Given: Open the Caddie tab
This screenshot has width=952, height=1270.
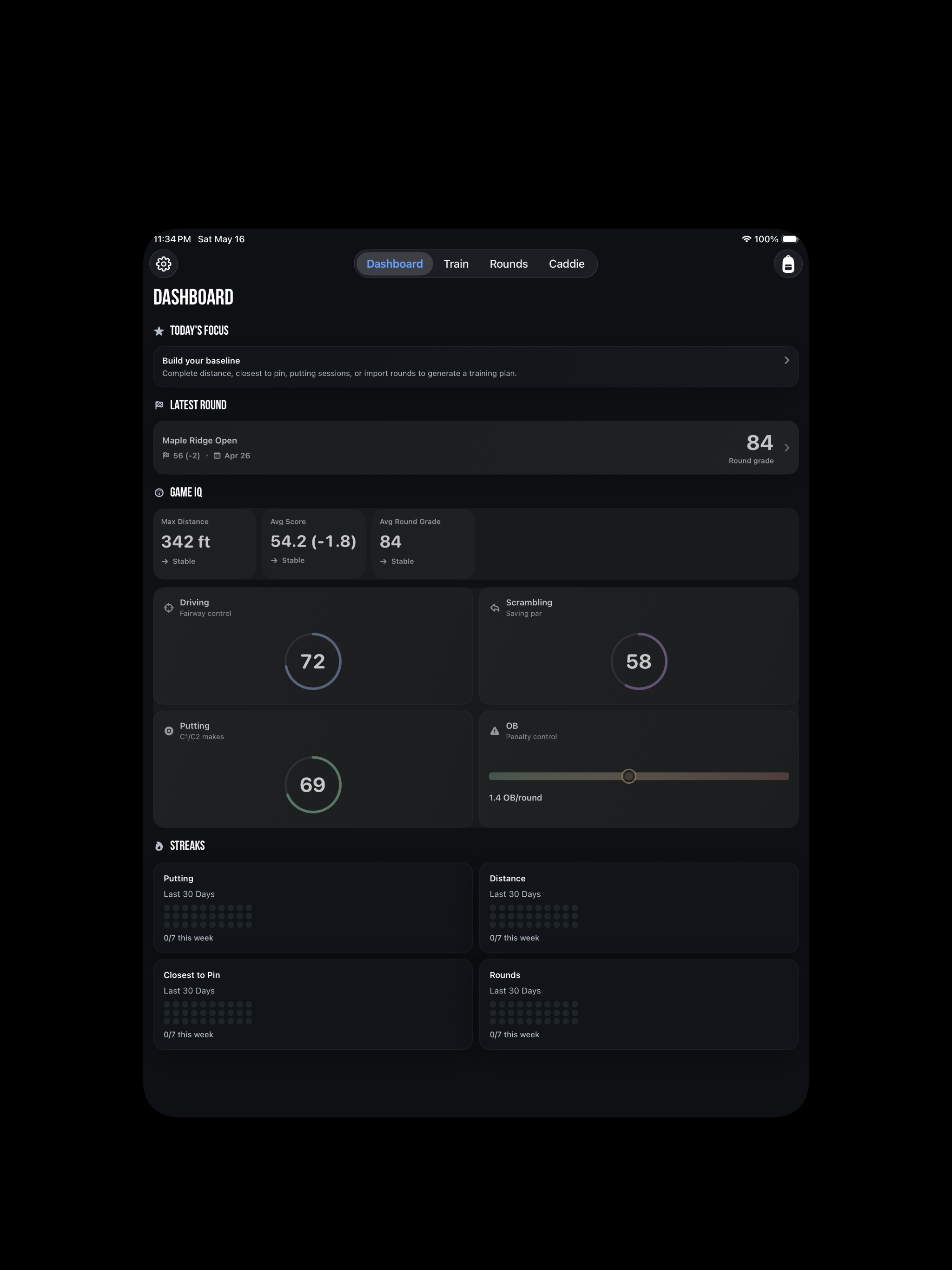Looking at the screenshot, I should click(567, 264).
